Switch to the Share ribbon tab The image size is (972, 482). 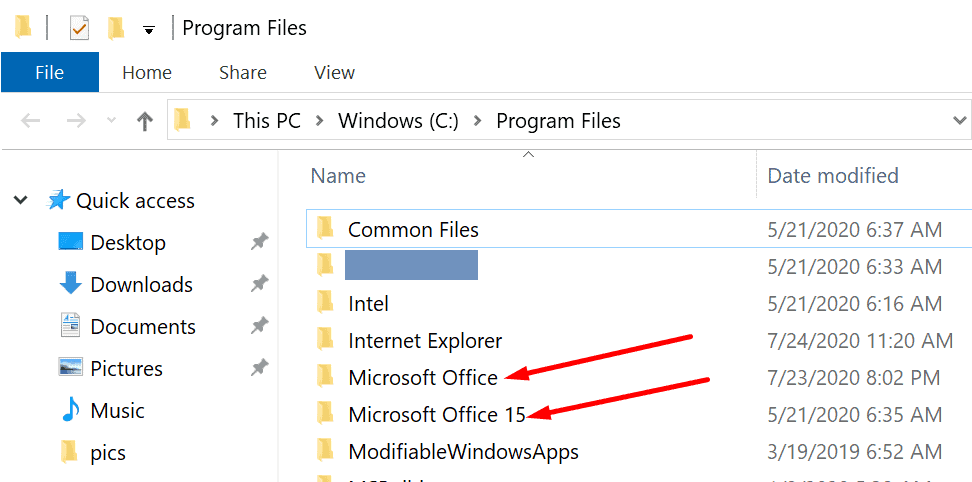tap(243, 72)
